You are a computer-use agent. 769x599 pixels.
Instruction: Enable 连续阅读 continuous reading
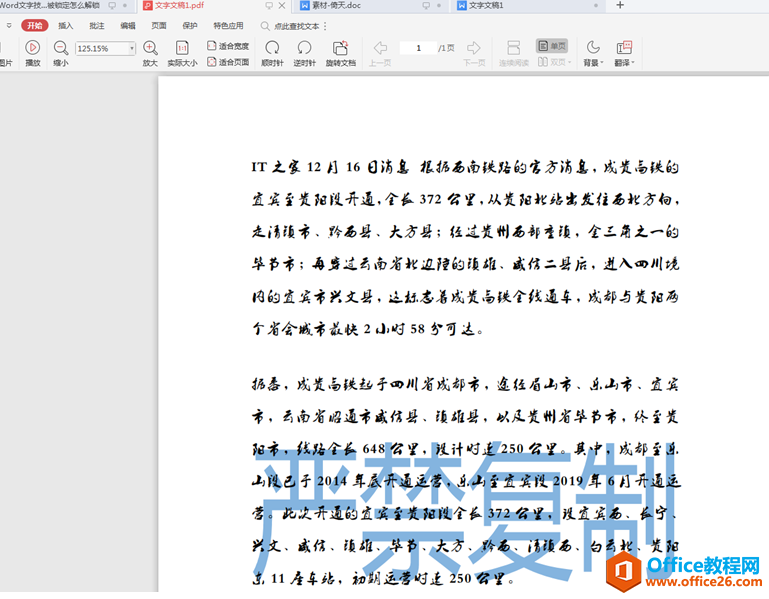point(513,53)
